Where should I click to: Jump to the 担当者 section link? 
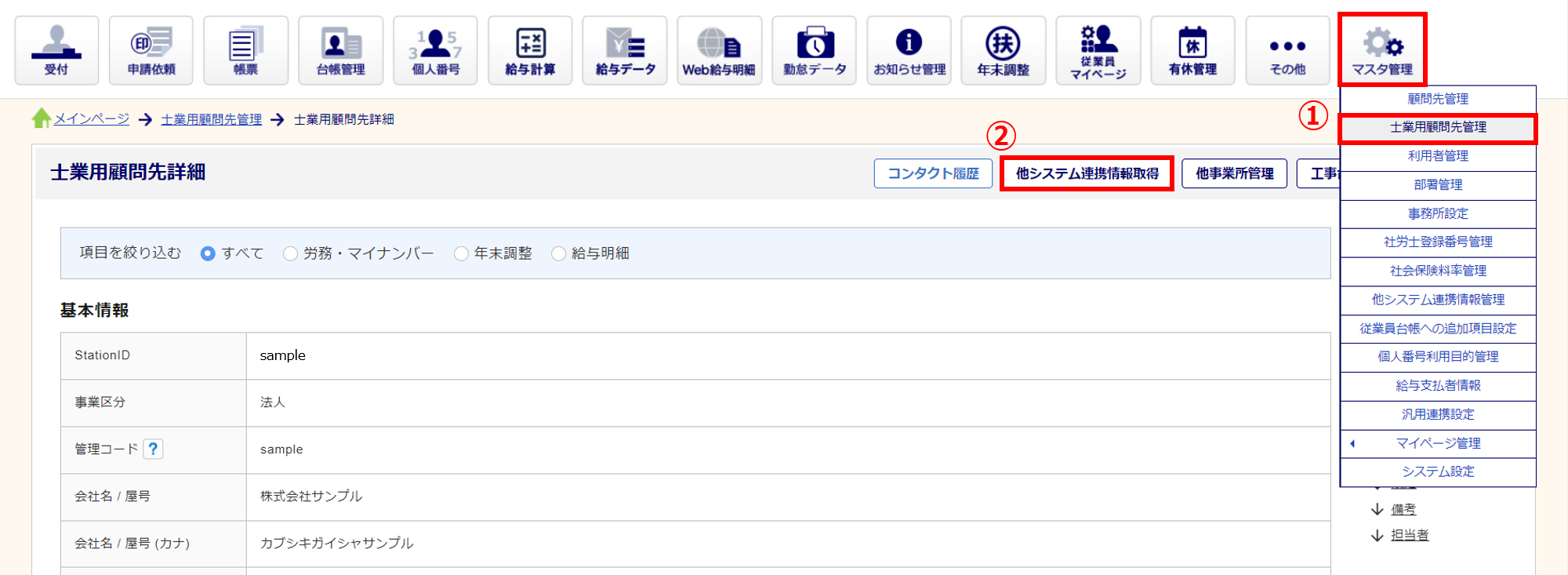pos(1409,535)
